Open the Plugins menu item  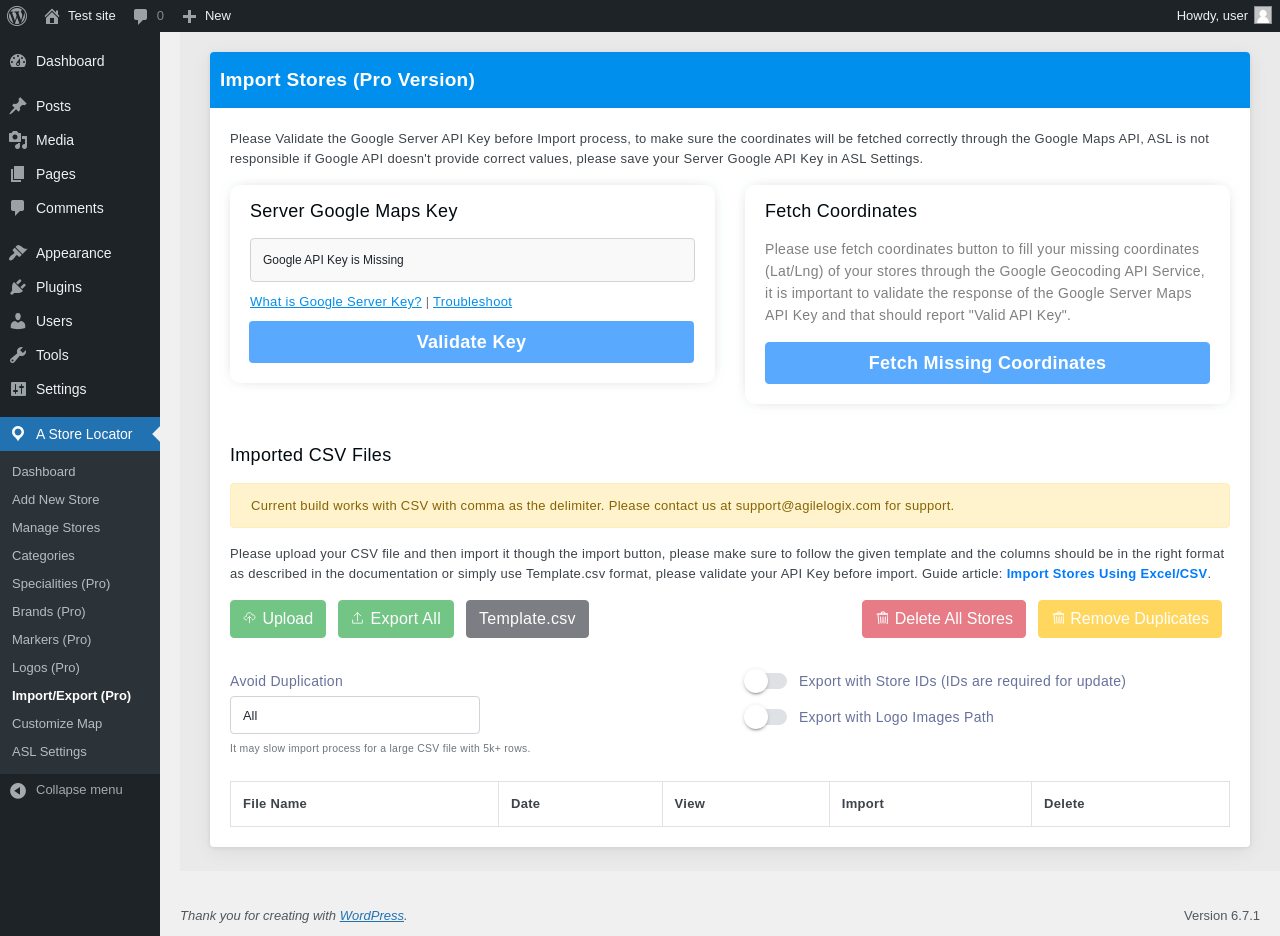pyautogui.click(x=80, y=287)
